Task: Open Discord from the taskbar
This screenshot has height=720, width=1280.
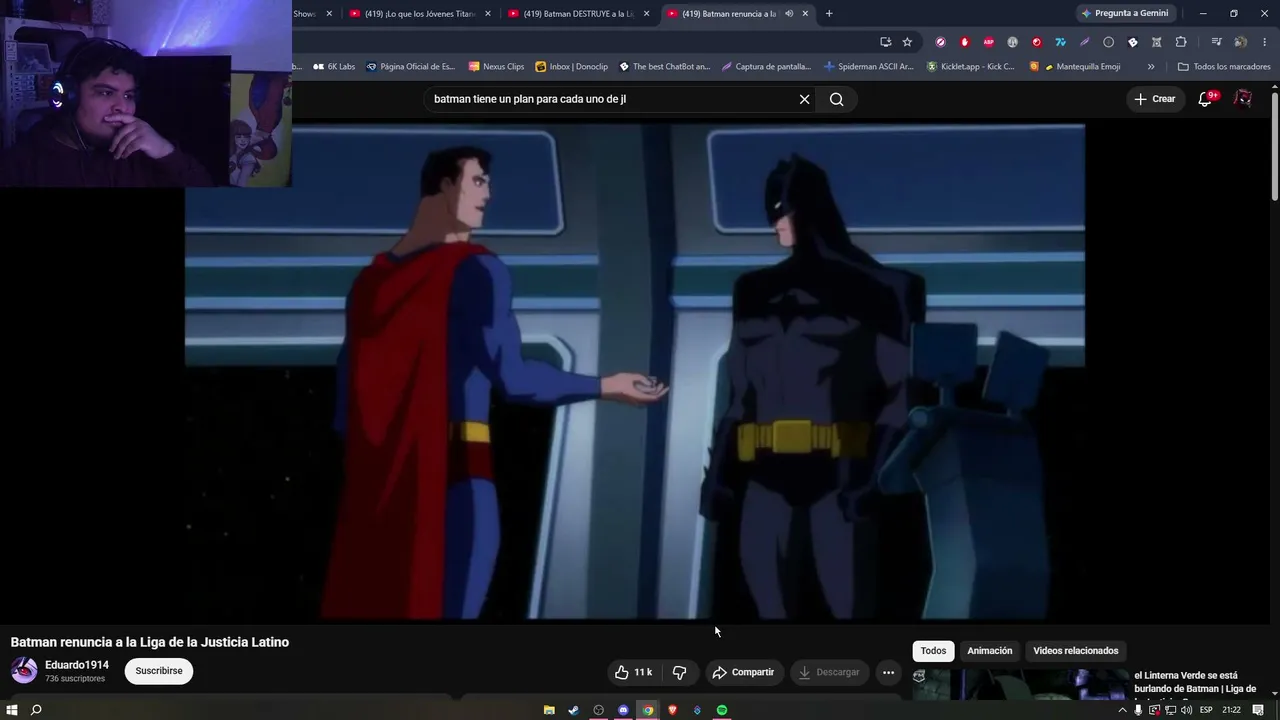Action: pos(623,710)
